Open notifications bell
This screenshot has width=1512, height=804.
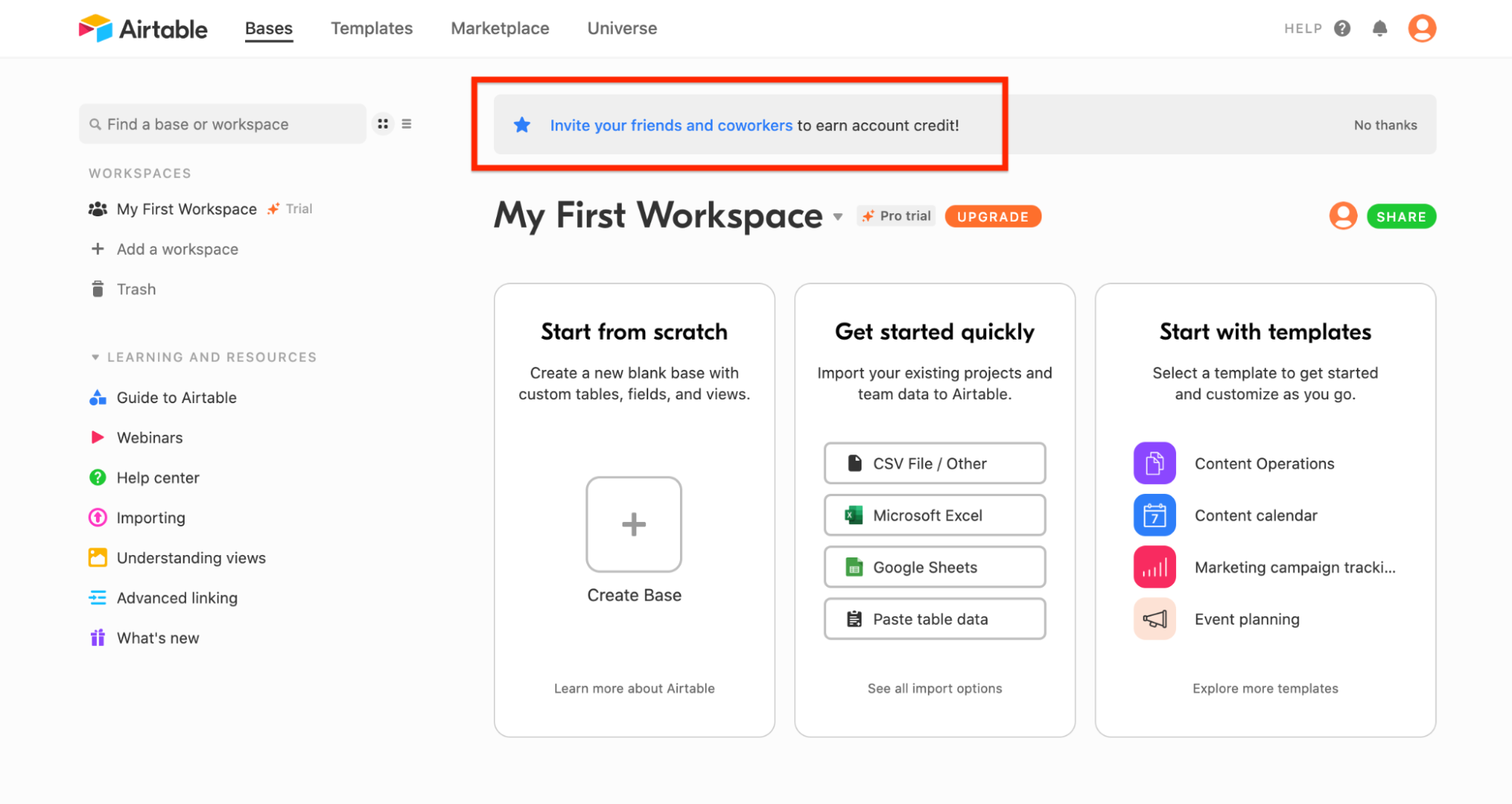pyautogui.click(x=1380, y=29)
